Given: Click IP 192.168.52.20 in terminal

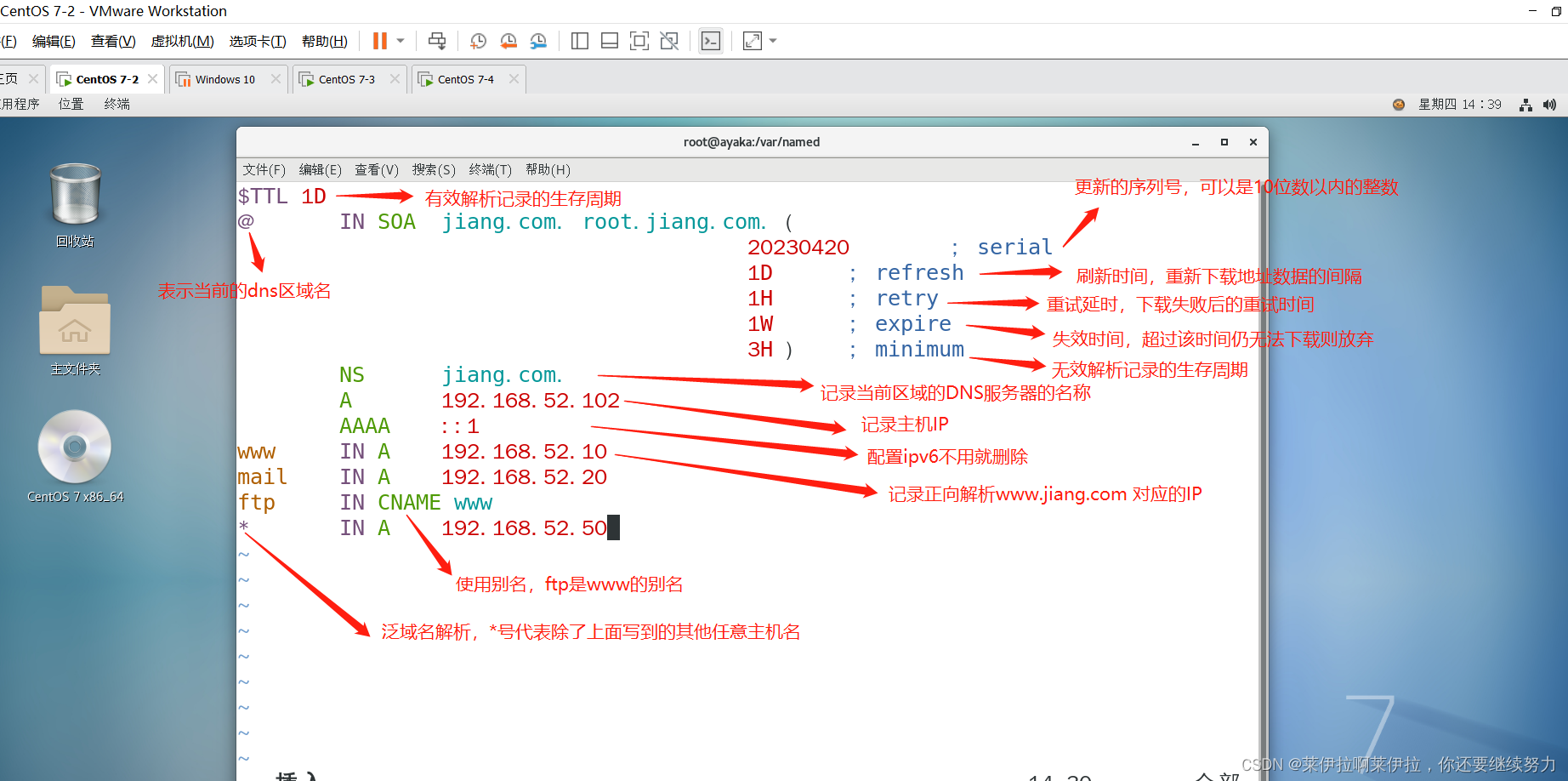Looking at the screenshot, I should click(x=524, y=477).
